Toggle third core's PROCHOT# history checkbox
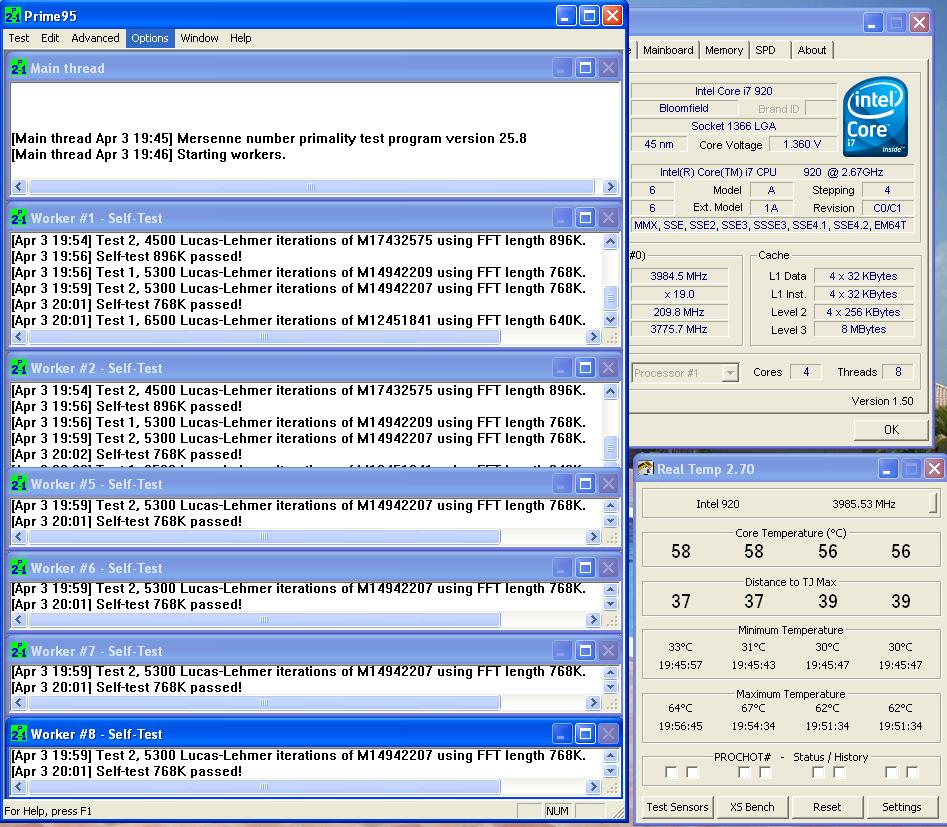Screen dimensions: 947x827 click(x=839, y=772)
